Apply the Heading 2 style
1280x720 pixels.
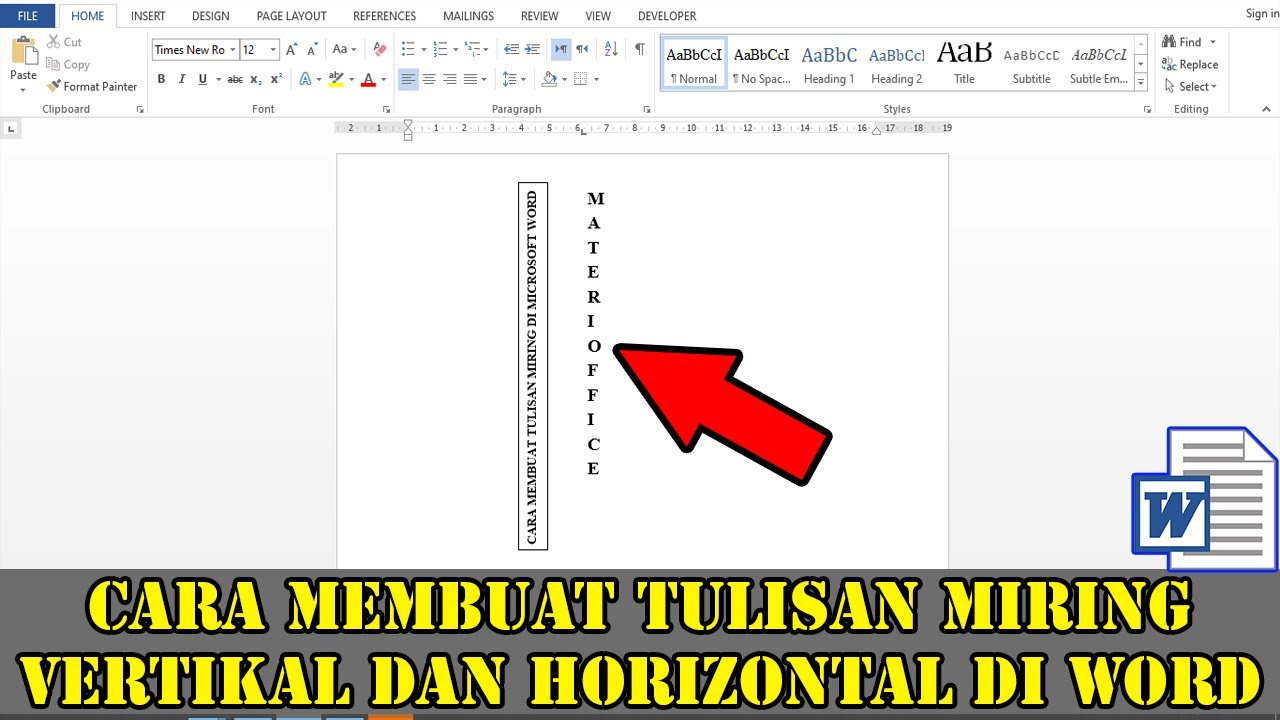pyautogui.click(x=897, y=63)
